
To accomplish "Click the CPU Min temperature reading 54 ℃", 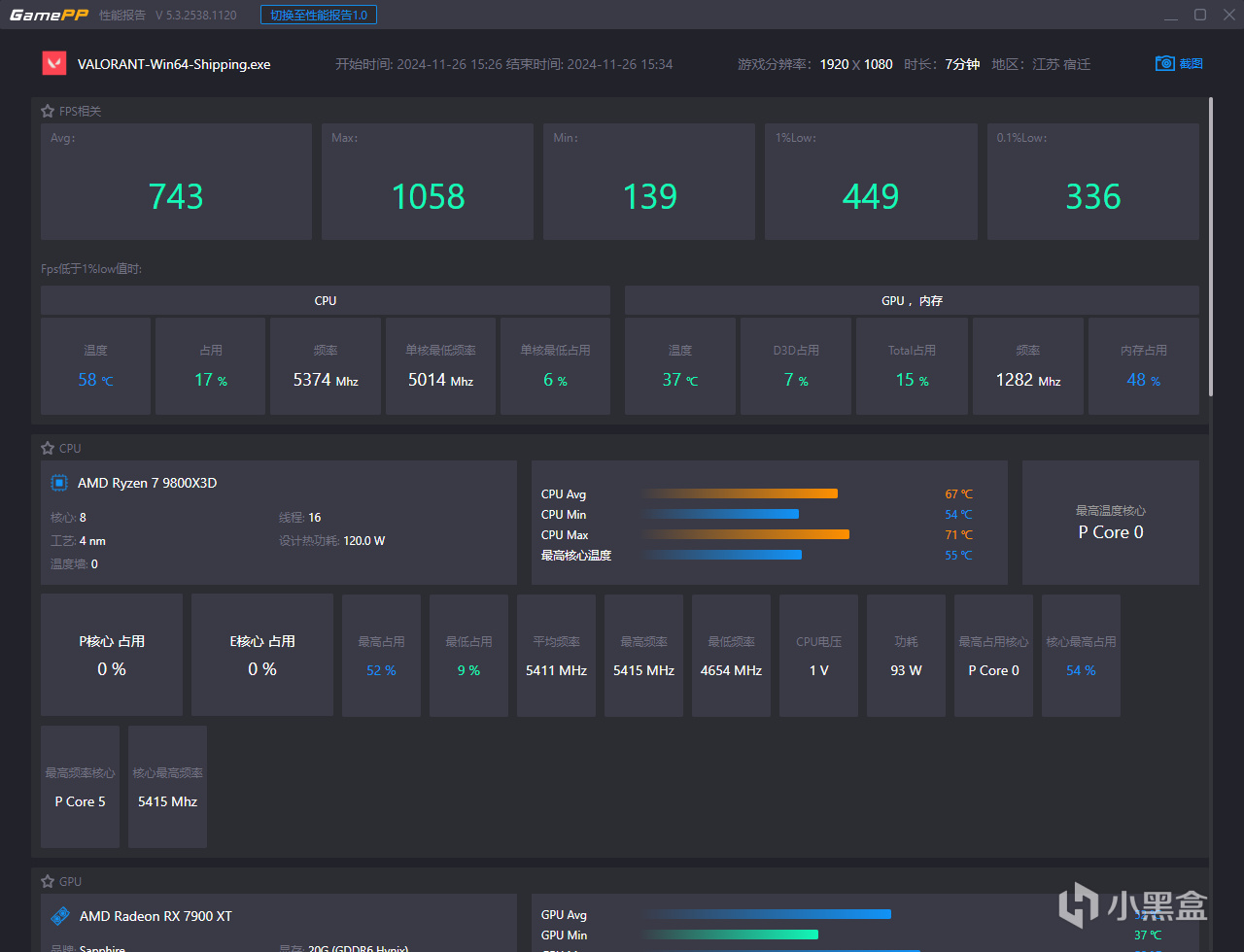I will pyautogui.click(x=958, y=515).
